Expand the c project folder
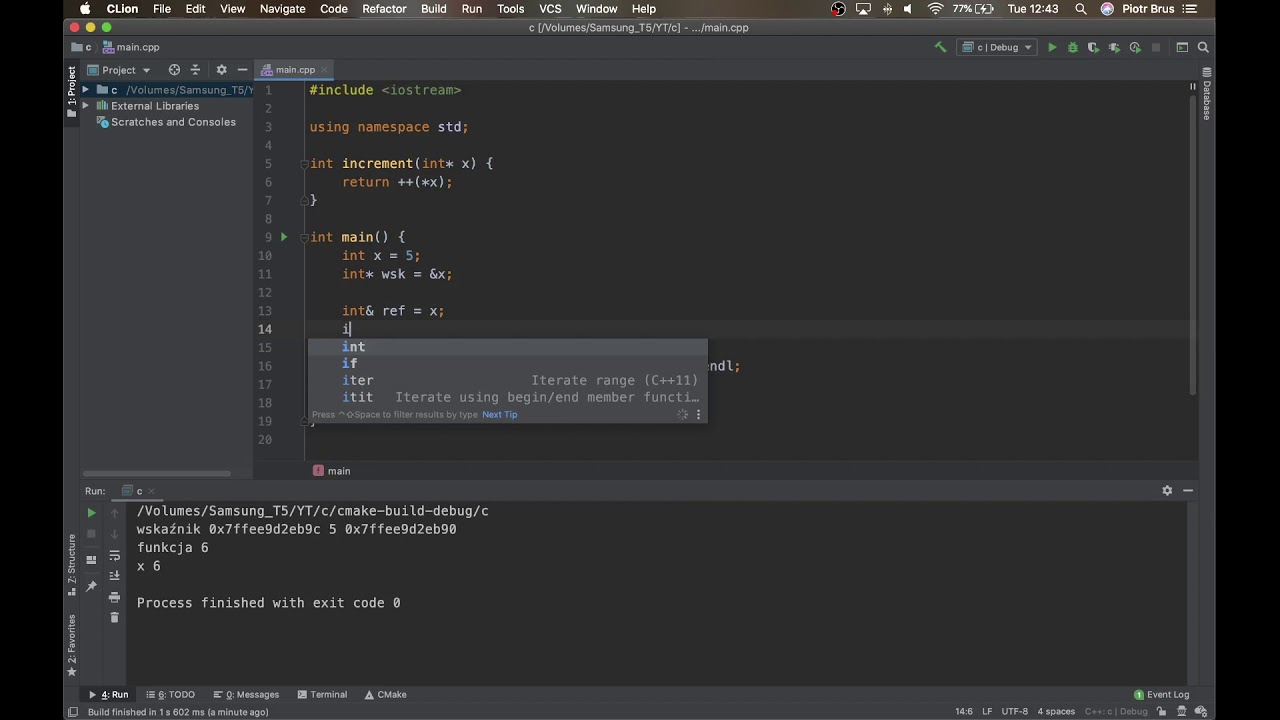Viewport: 1280px width, 720px height. 86,90
